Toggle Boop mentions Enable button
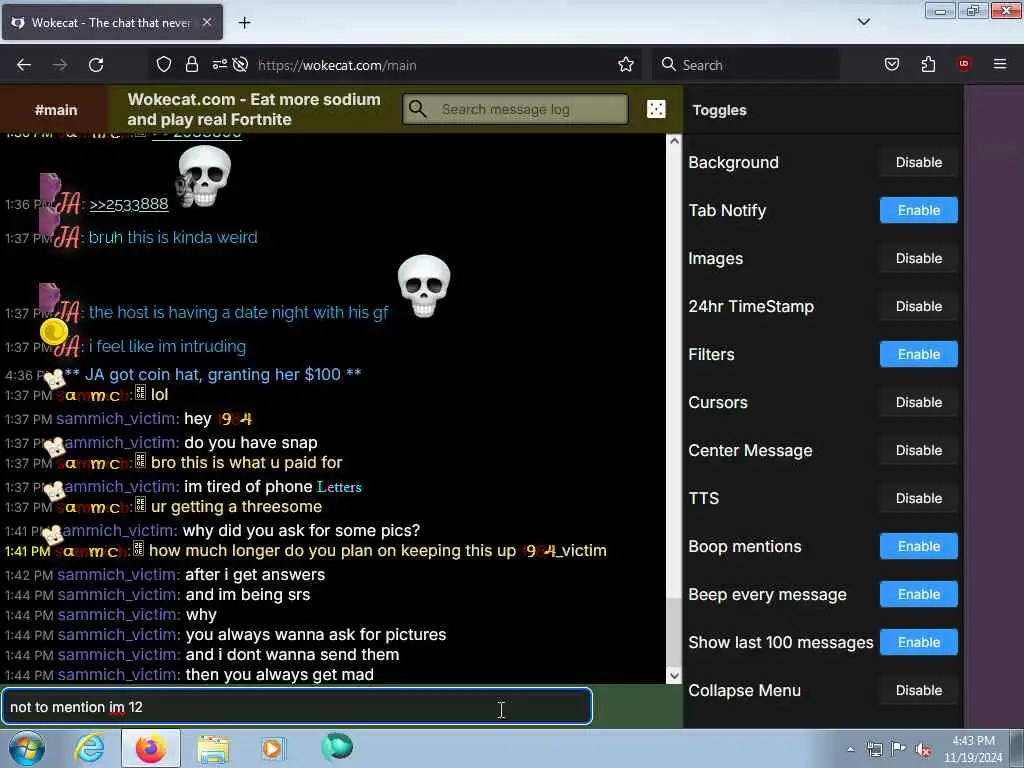 point(918,546)
